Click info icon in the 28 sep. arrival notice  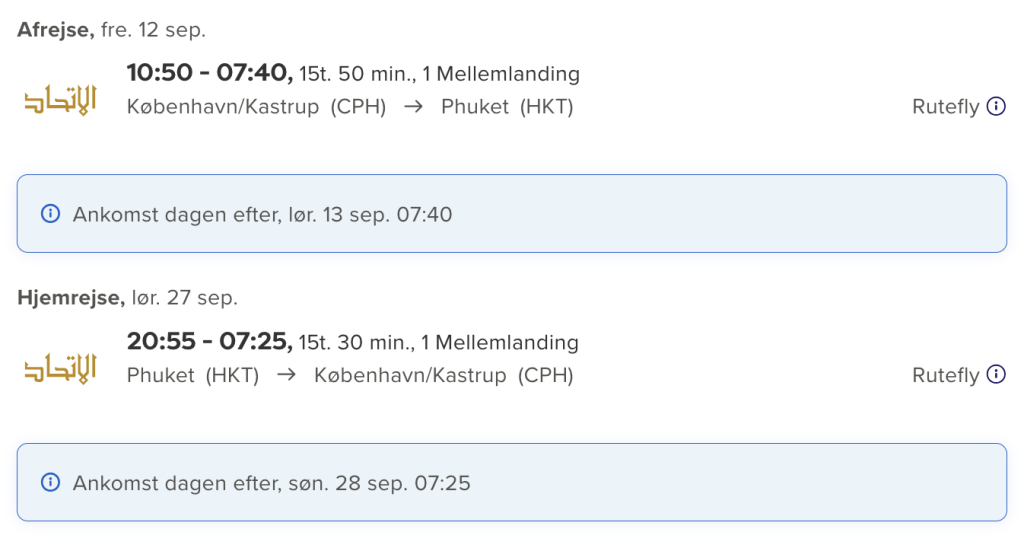coord(50,482)
